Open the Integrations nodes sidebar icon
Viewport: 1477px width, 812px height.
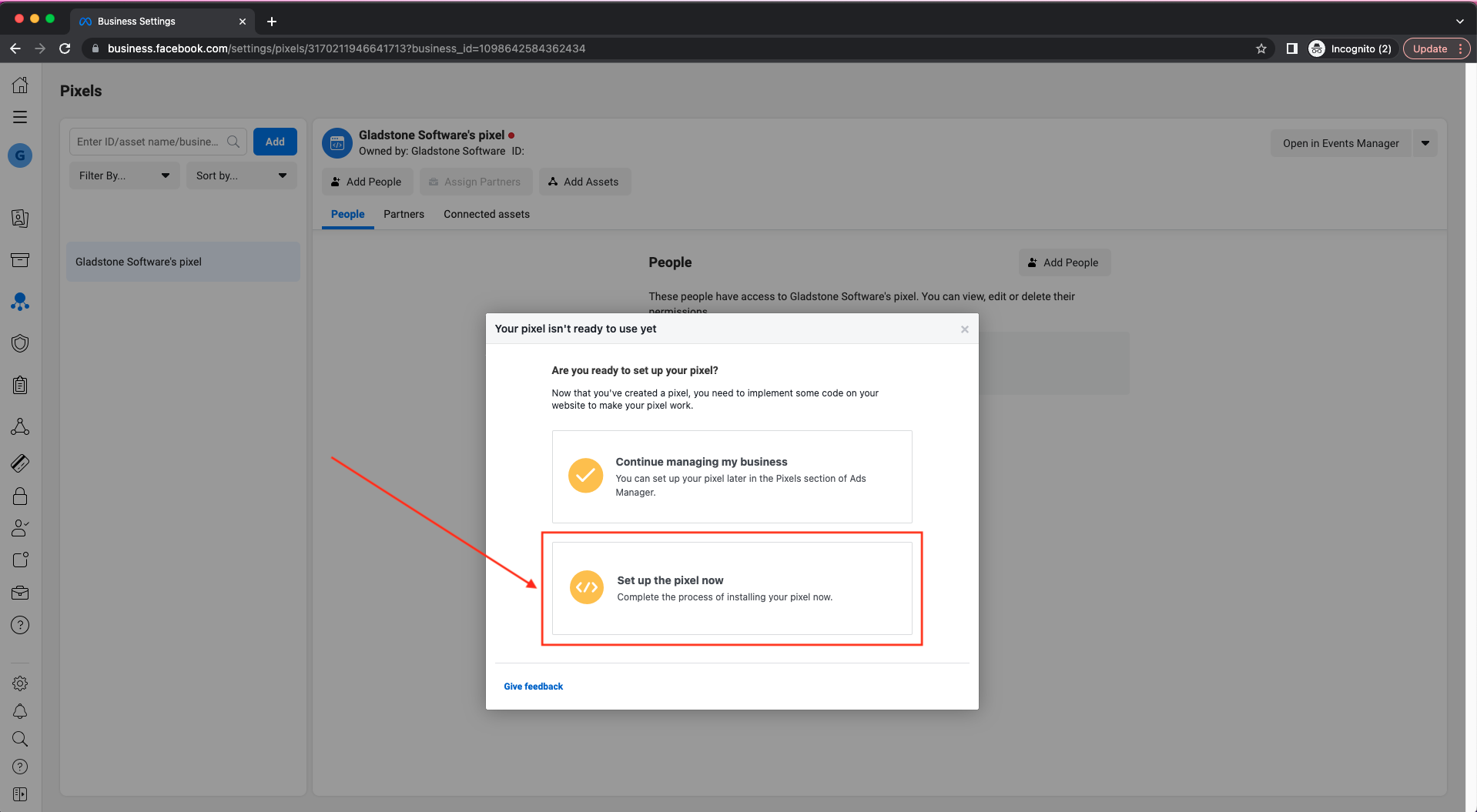pos(20,426)
